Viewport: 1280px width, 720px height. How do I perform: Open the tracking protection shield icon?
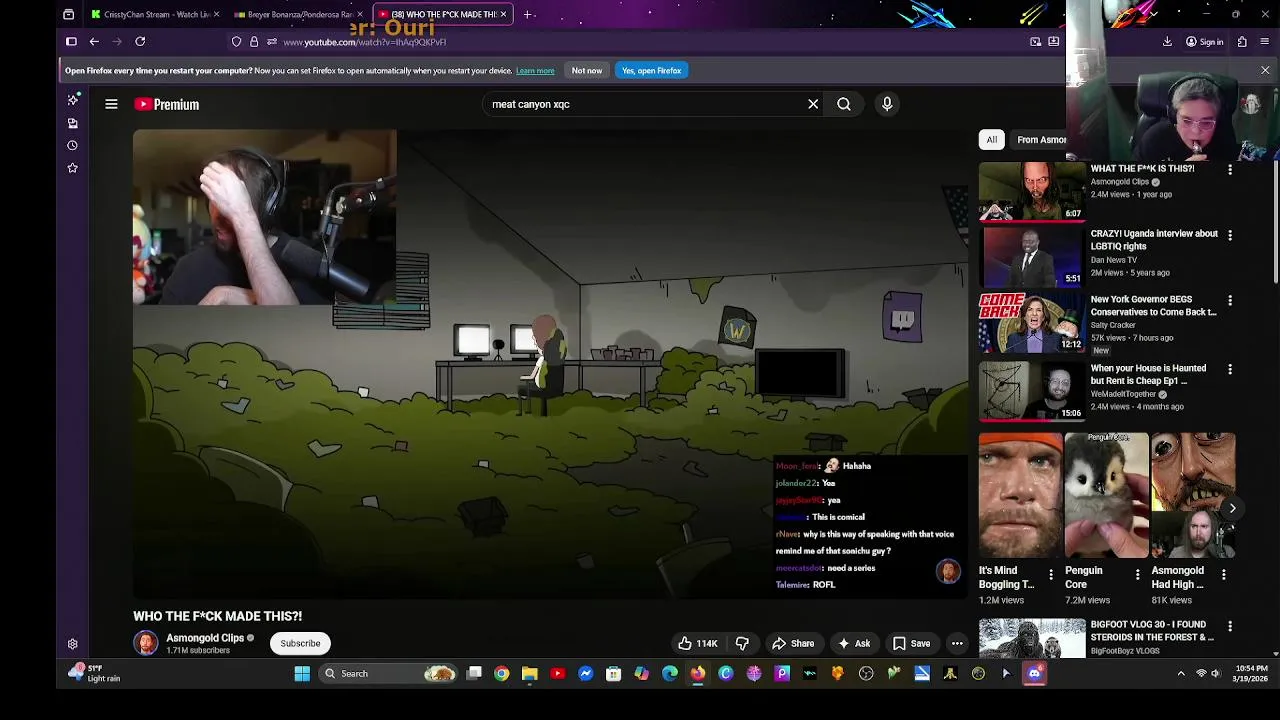pyautogui.click(x=237, y=42)
